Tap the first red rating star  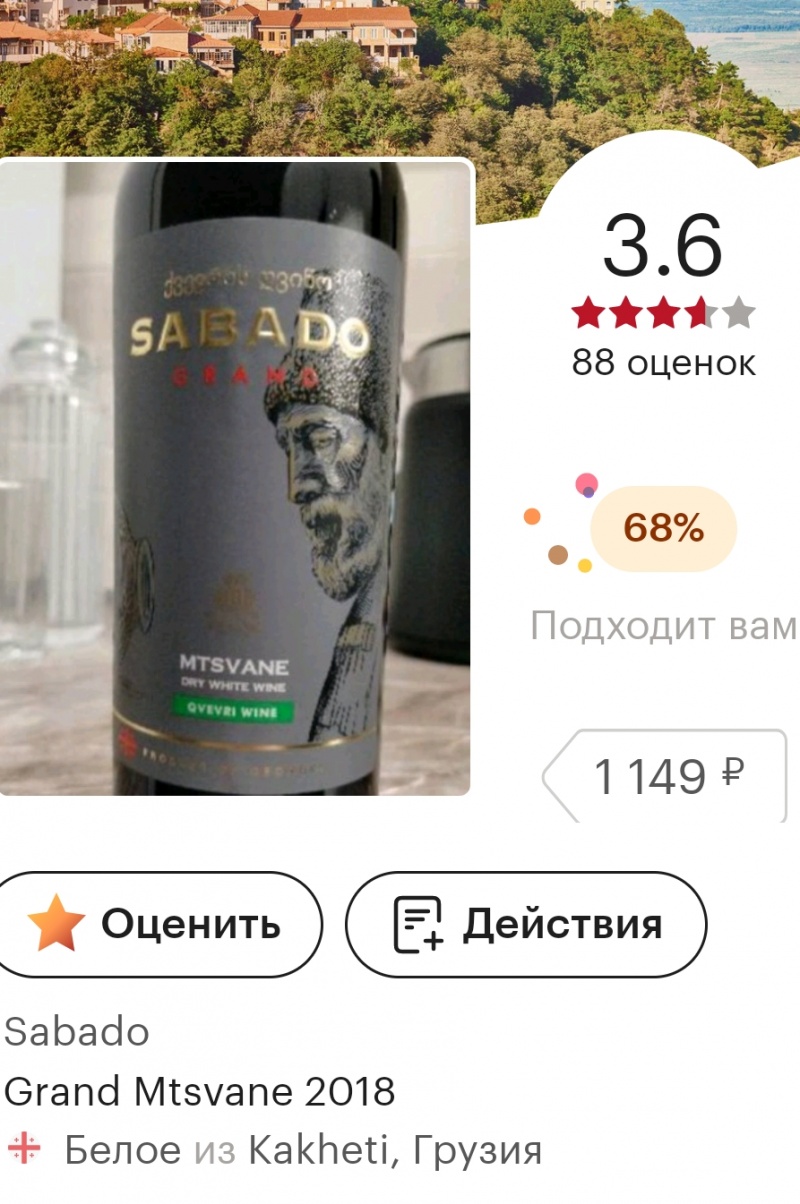coord(588,313)
